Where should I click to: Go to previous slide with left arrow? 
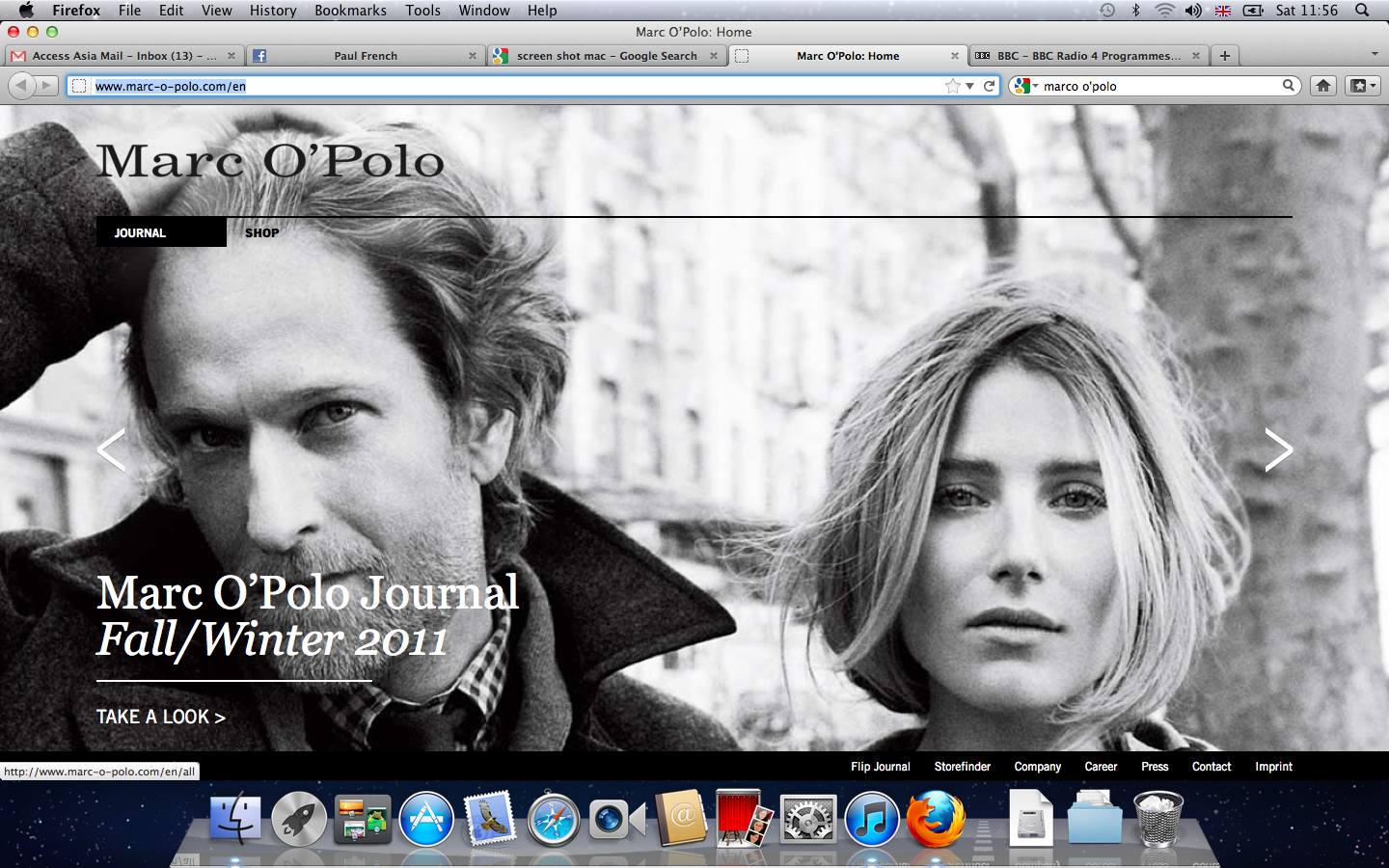[111, 449]
